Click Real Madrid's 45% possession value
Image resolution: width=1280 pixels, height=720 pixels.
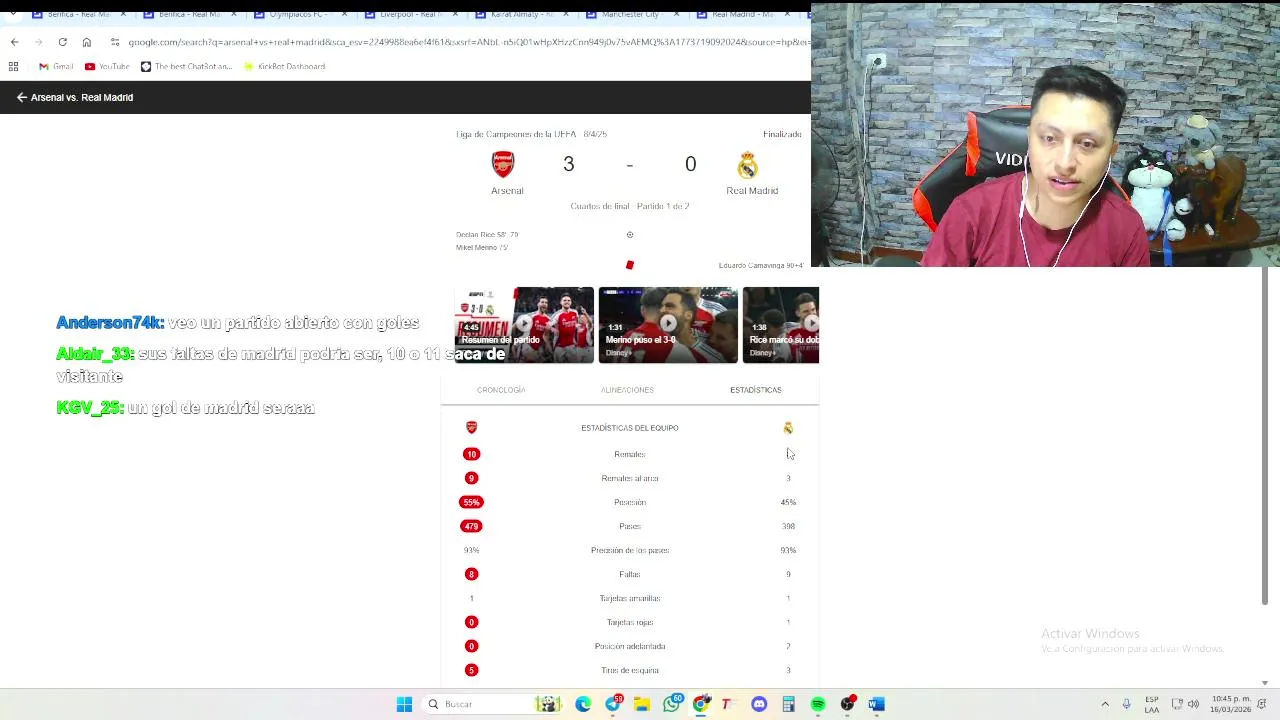click(x=788, y=502)
